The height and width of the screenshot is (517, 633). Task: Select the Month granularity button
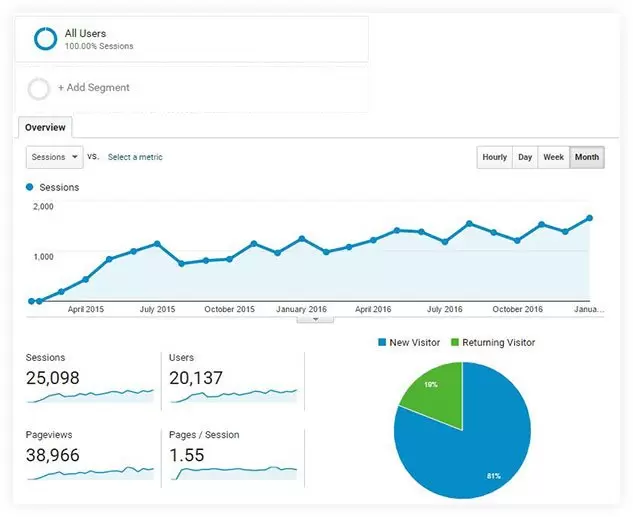tap(587, 157)
